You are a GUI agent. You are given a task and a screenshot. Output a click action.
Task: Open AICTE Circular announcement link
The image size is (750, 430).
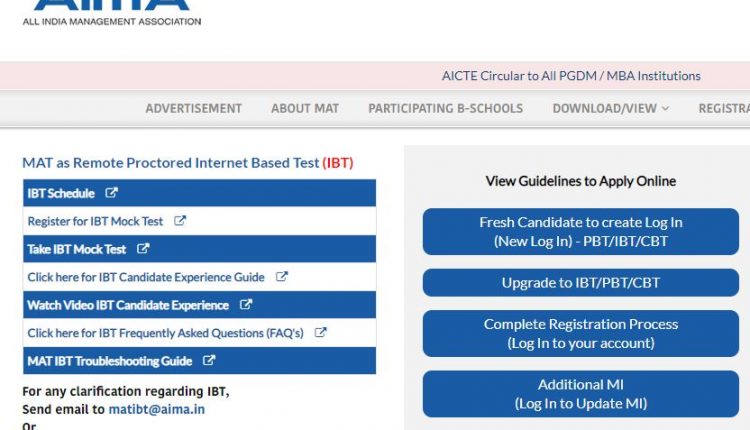(571, 76)
